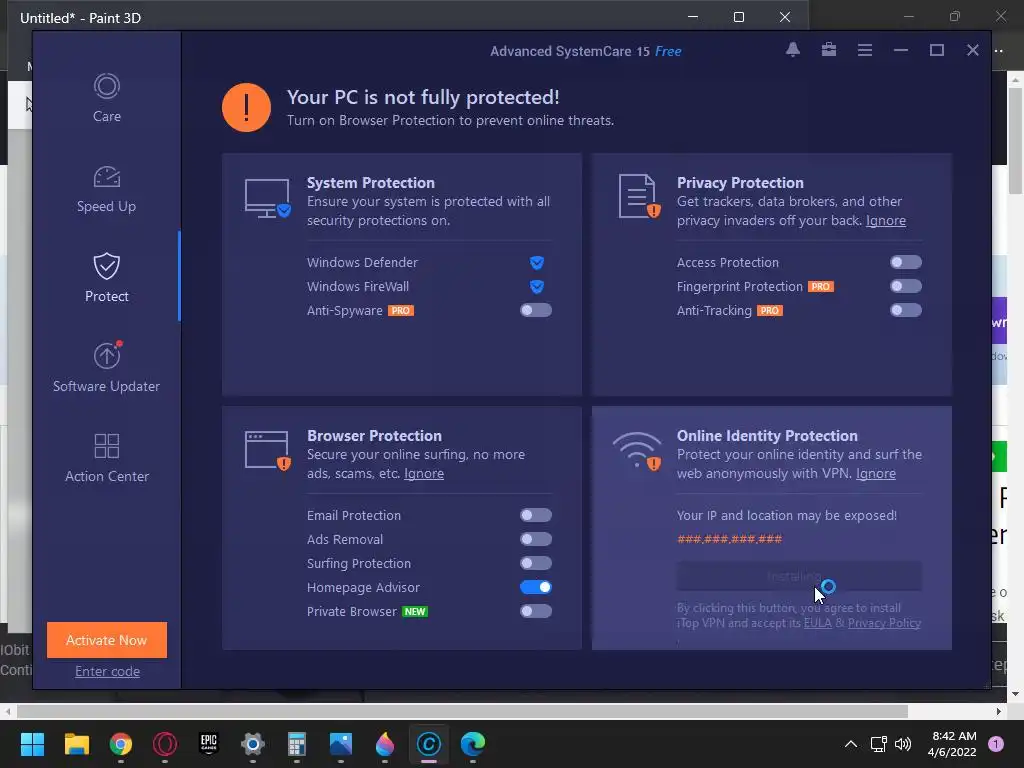Click background window's vertical scrollbar
The width and height of the screenshot is (1024, 768).
pos(1016,141)
